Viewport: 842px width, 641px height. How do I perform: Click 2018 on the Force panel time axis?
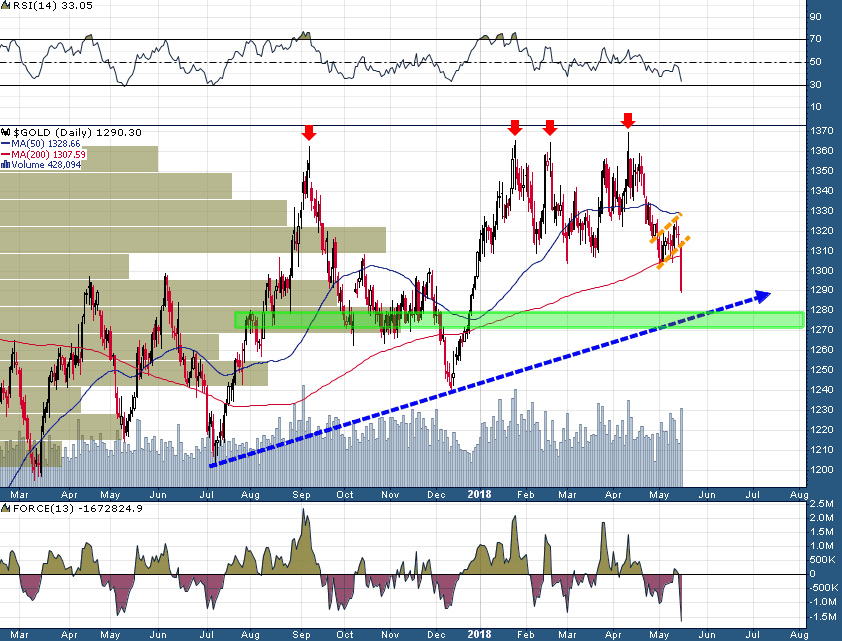tap(479, 635)
